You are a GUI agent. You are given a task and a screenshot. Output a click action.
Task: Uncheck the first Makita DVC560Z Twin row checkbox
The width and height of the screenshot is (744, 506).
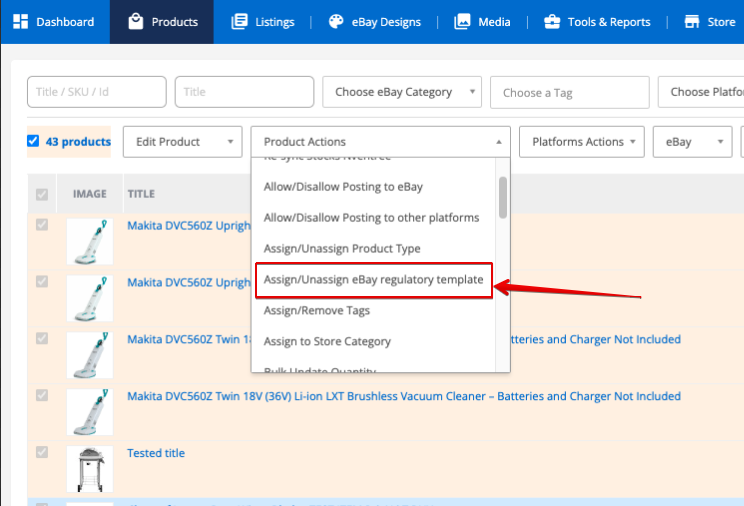coord(42,338)
